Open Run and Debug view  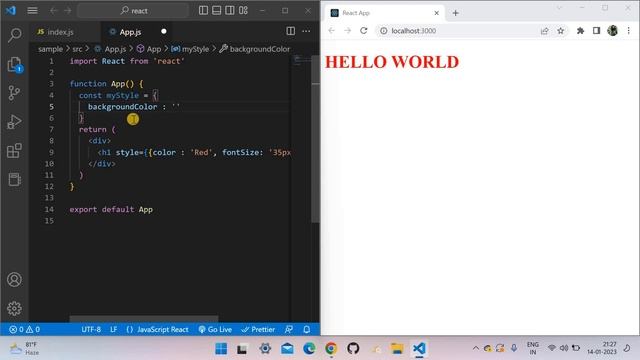tap(14, 122)
